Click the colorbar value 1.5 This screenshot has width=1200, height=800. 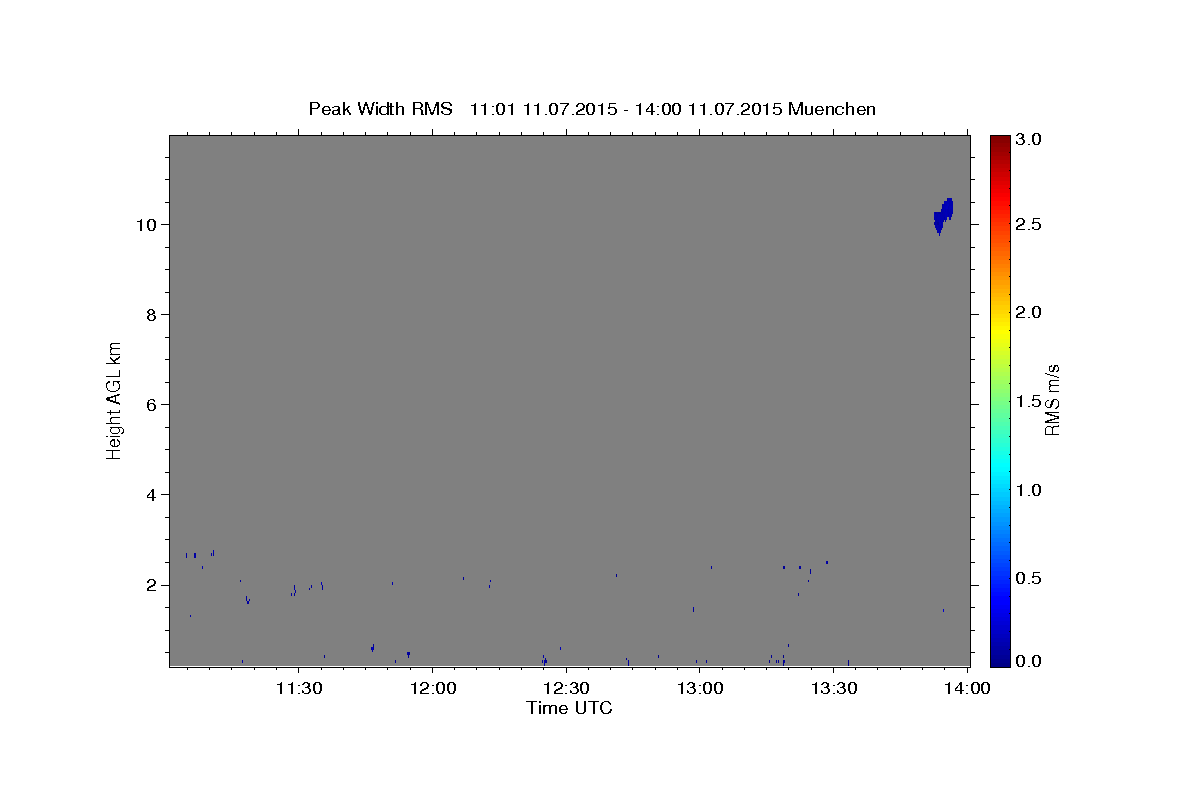[1030, 401]
